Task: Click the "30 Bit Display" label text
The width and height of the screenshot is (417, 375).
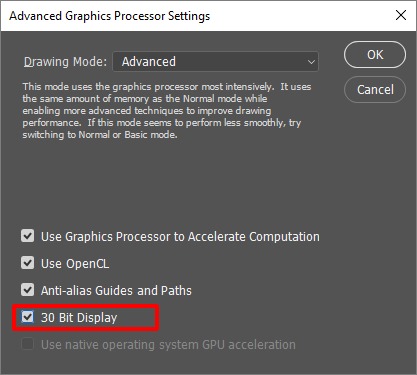Action: [79, 318]
